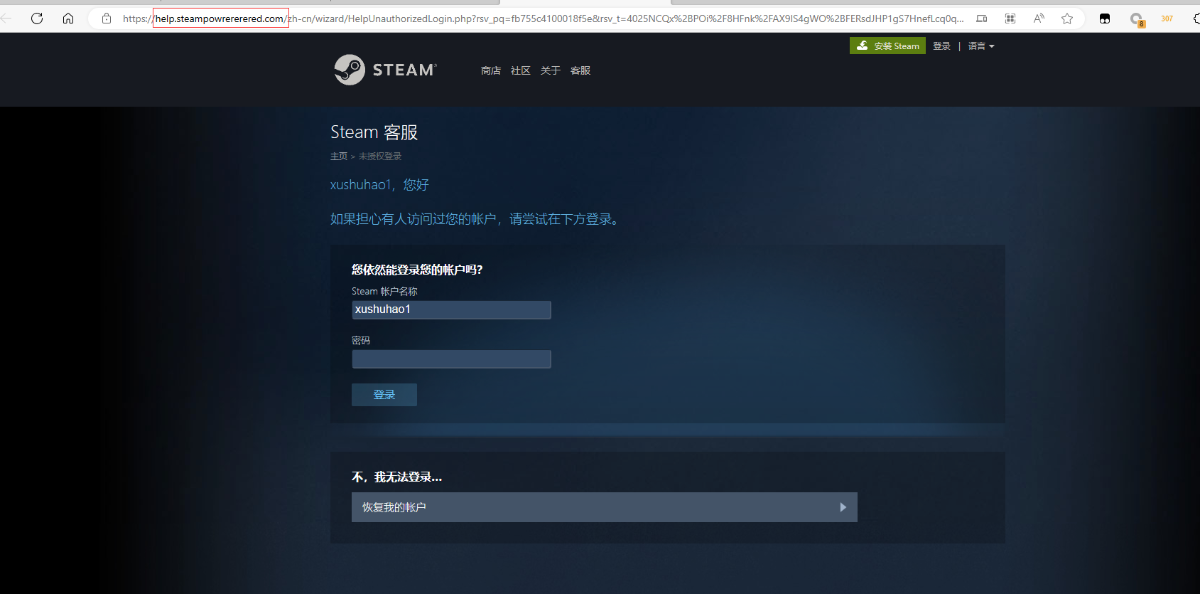Viewport: 1200px width, 594px height.
Task: Open the extension showing 307
Action: point(1167,18)
